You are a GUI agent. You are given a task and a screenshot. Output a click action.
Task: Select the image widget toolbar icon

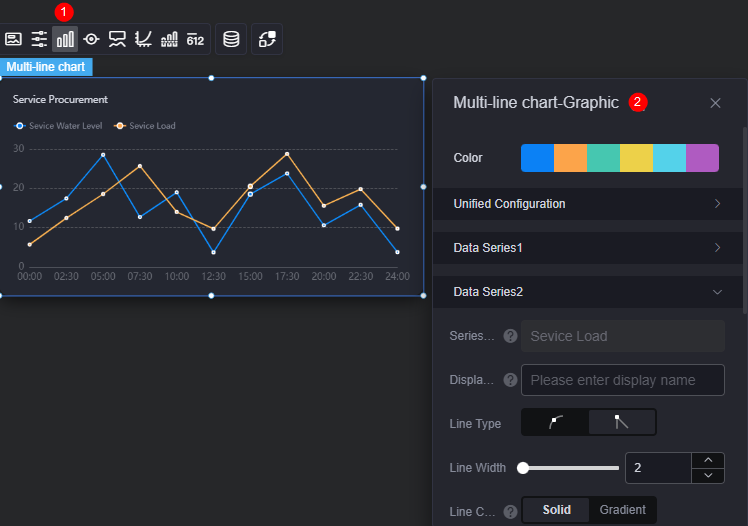(13, 39)
